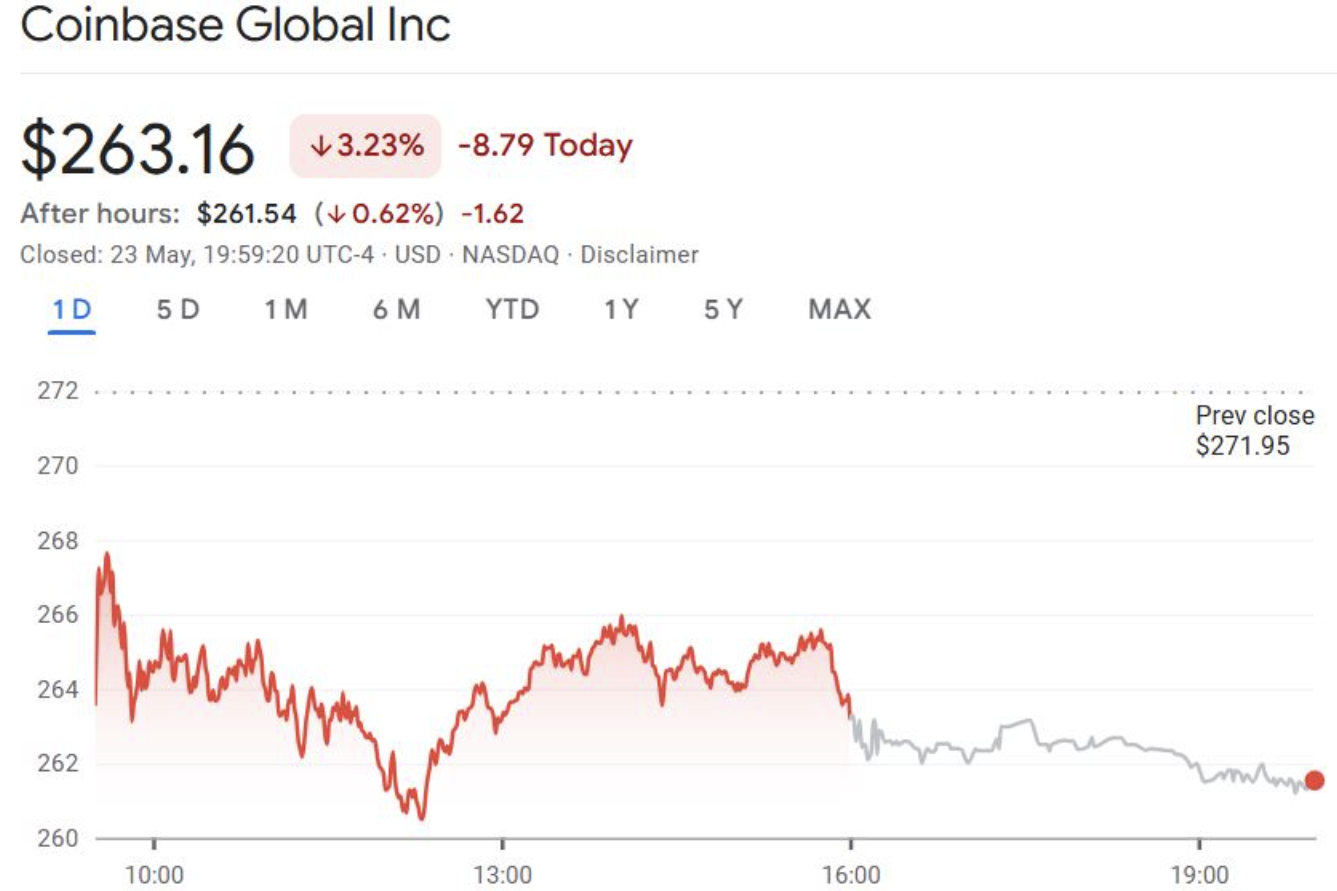Click the after hours $261.54 price
Viewport: 1337px width, 891px height.
coord(246,214)
